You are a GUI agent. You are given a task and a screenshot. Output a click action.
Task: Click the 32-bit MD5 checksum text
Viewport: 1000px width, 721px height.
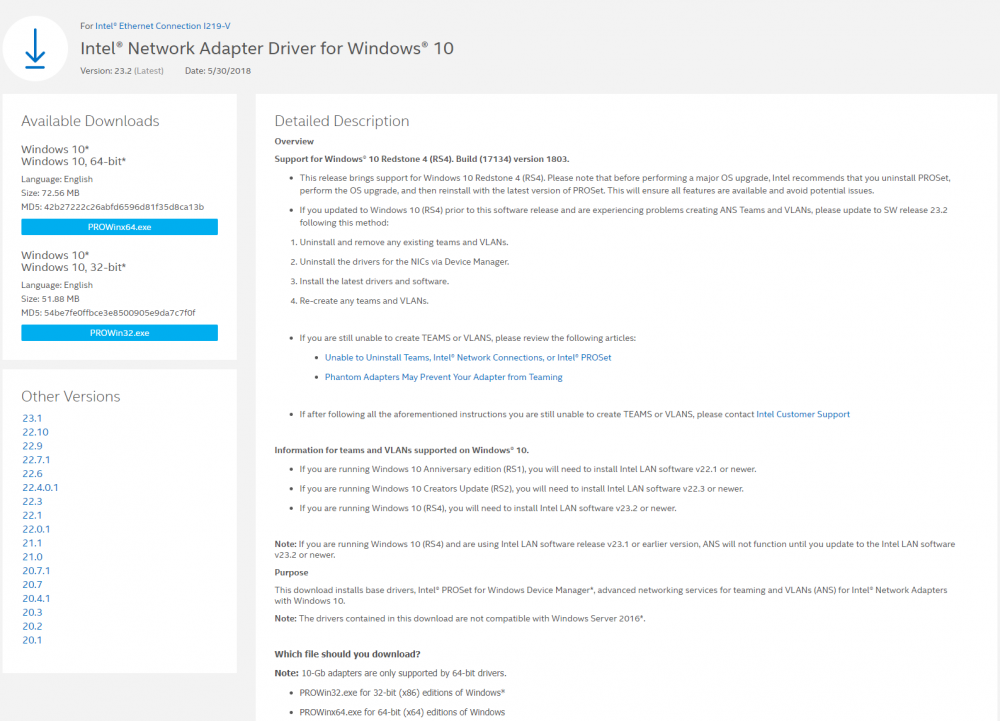tap(108, 313)
